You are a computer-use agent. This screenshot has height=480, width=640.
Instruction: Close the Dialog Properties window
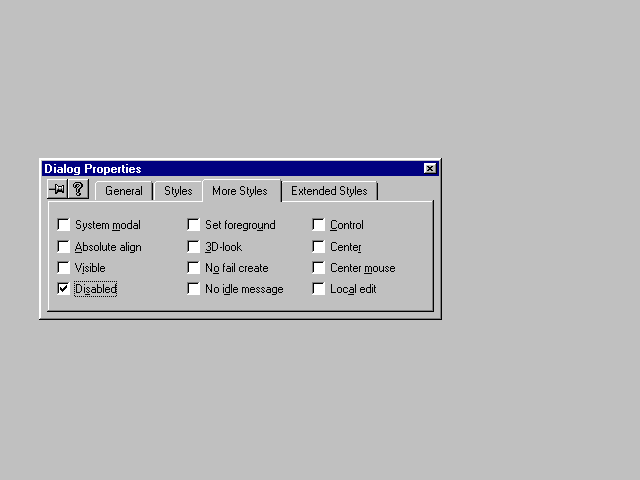tap(429, 169)
